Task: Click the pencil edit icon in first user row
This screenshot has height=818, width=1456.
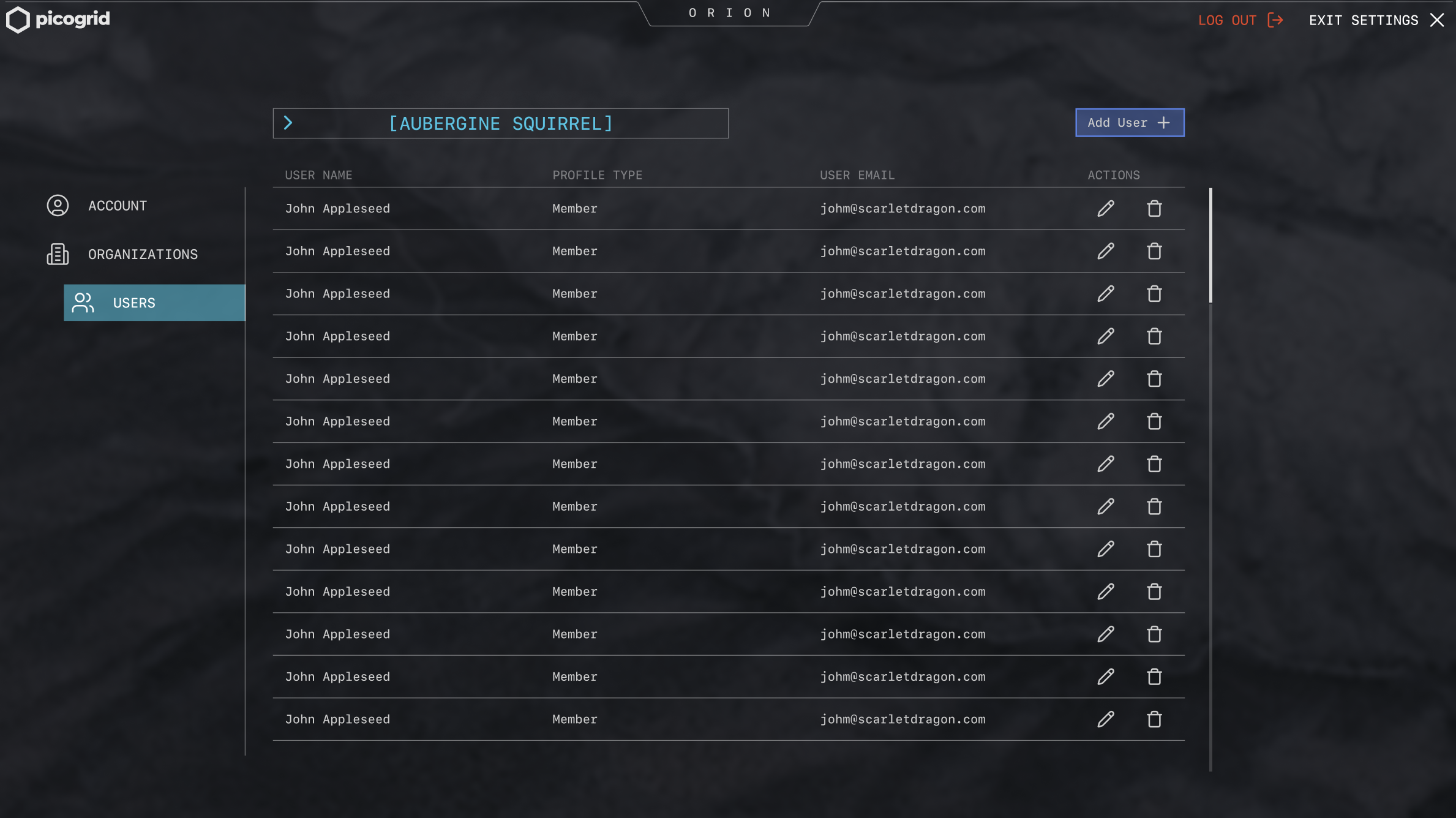Action: (1105, 209)
